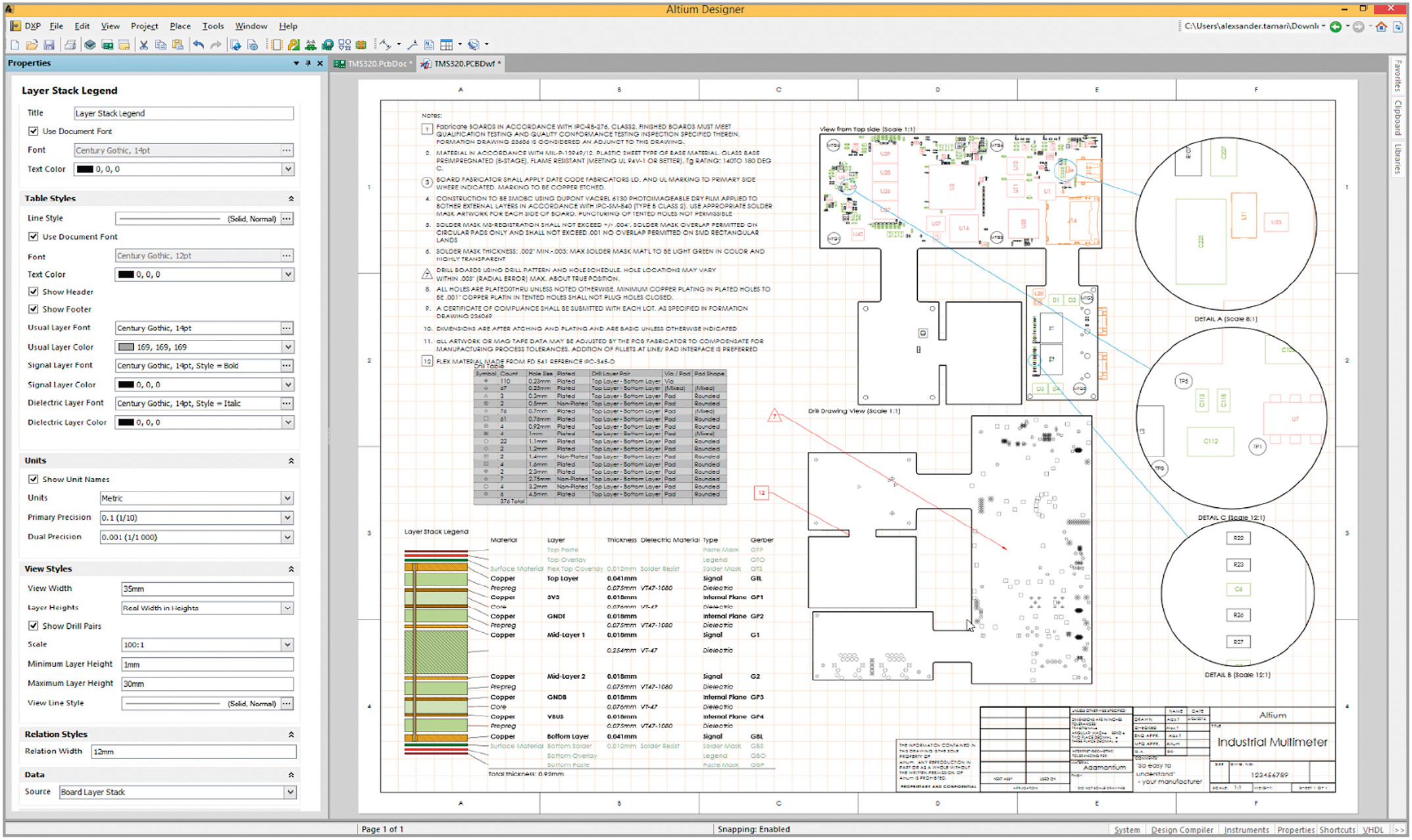This screenshot has height=840, width=1412.
Task: Pick the Usual Layer Color gray swatch
Action: [126, 347]
